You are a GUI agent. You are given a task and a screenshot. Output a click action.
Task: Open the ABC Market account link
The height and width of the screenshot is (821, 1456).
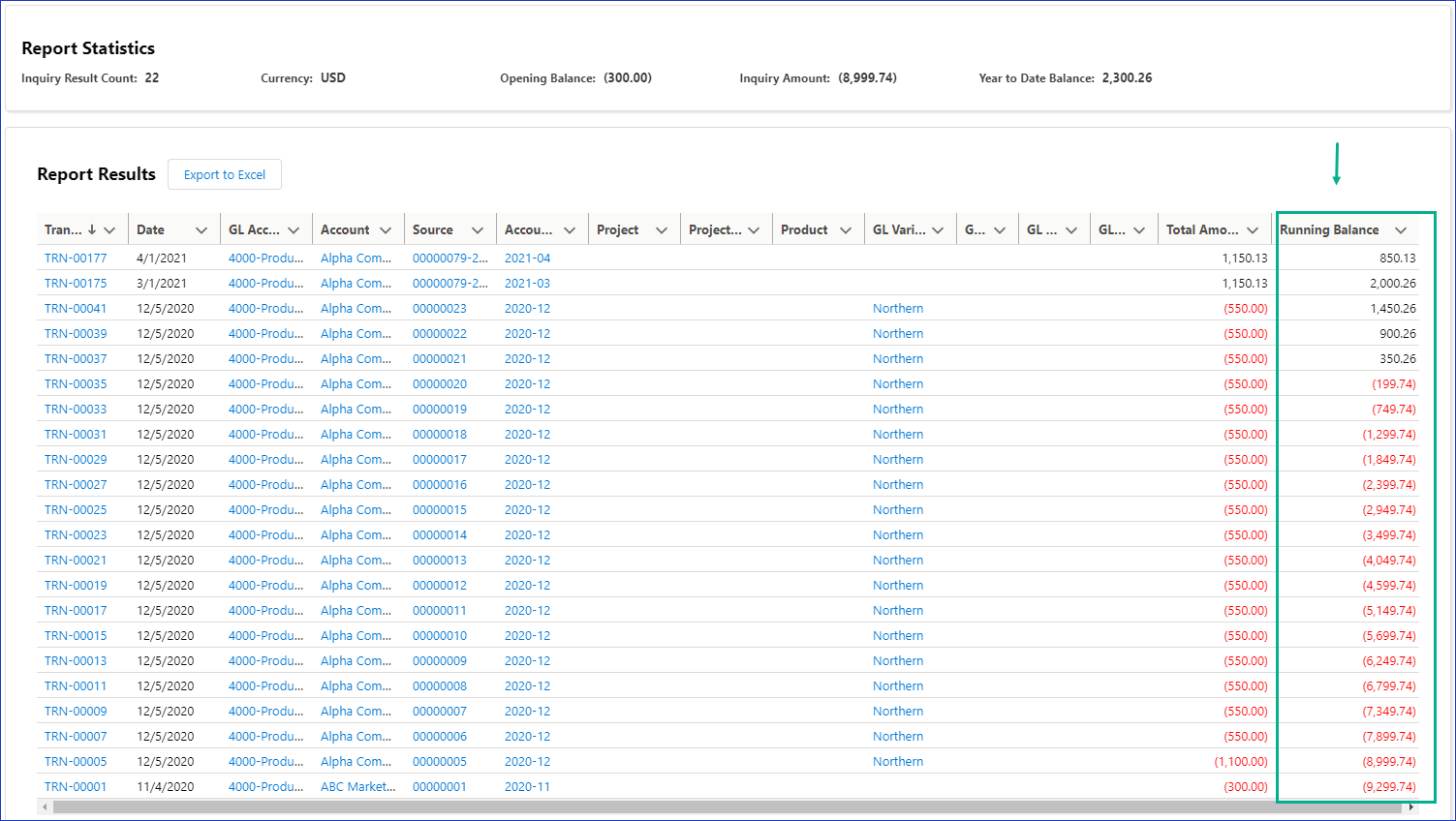[x=357, y=787]
